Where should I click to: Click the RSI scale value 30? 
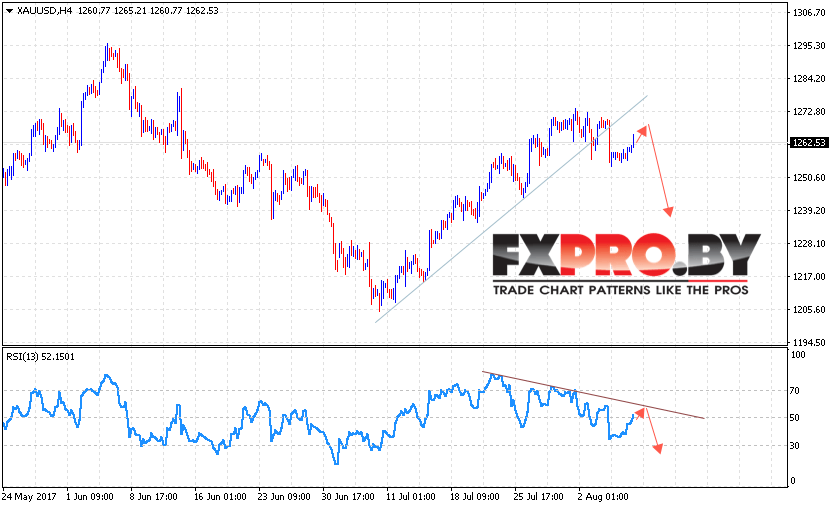point(795,446)
